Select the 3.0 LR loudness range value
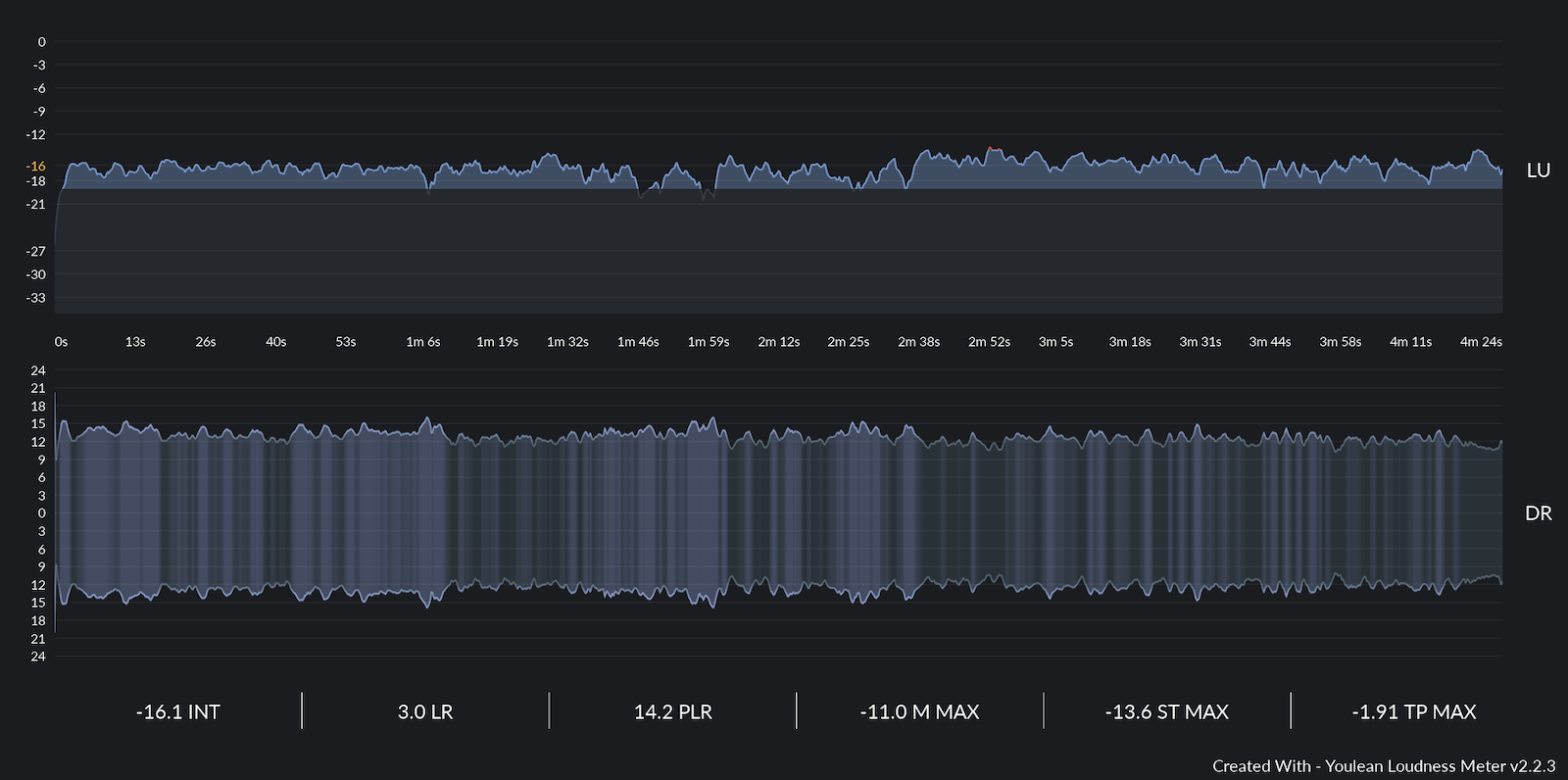 [425, 712]
